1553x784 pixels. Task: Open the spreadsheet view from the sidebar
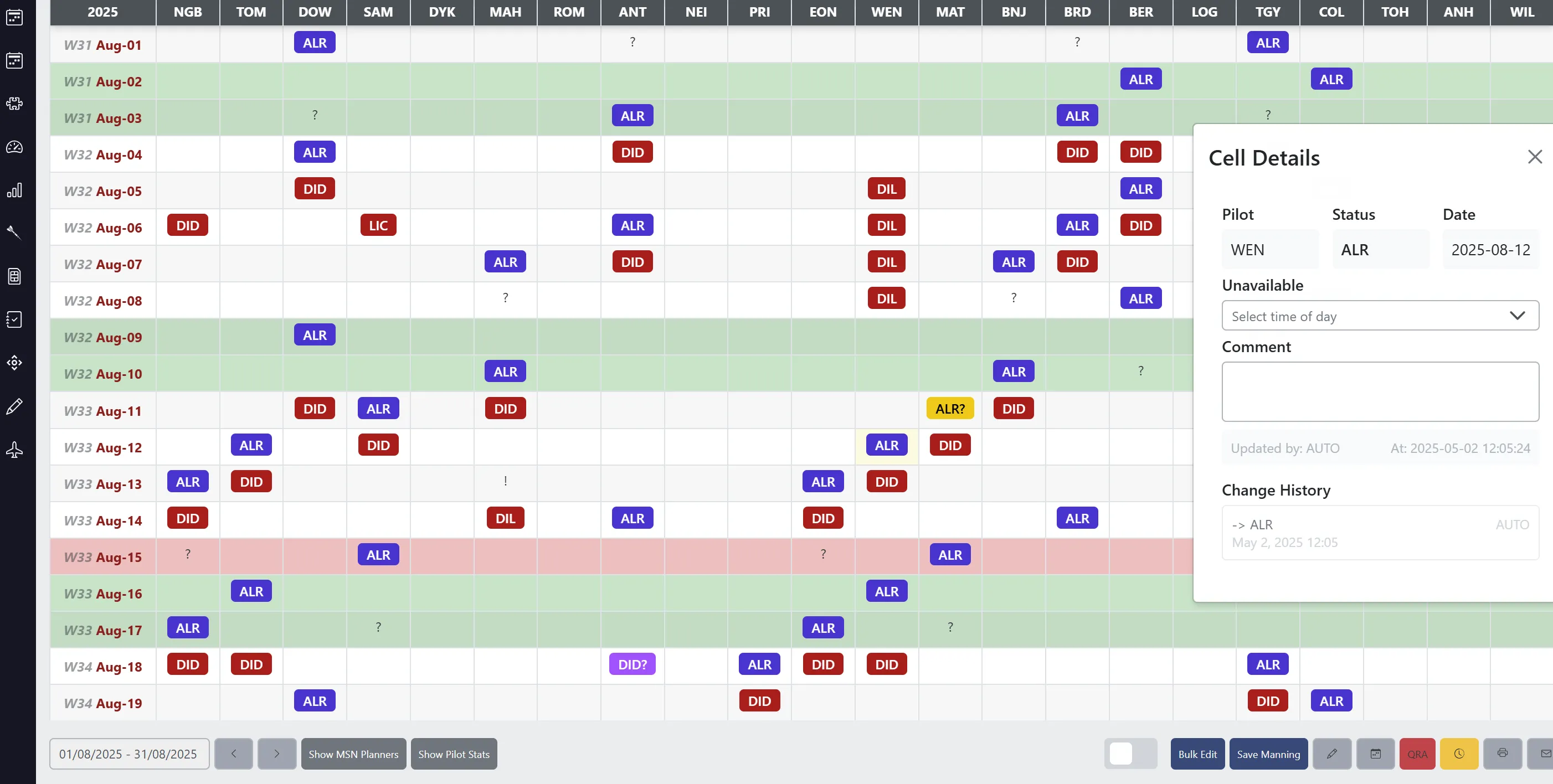pyautogui.click(x=14, y=277)
